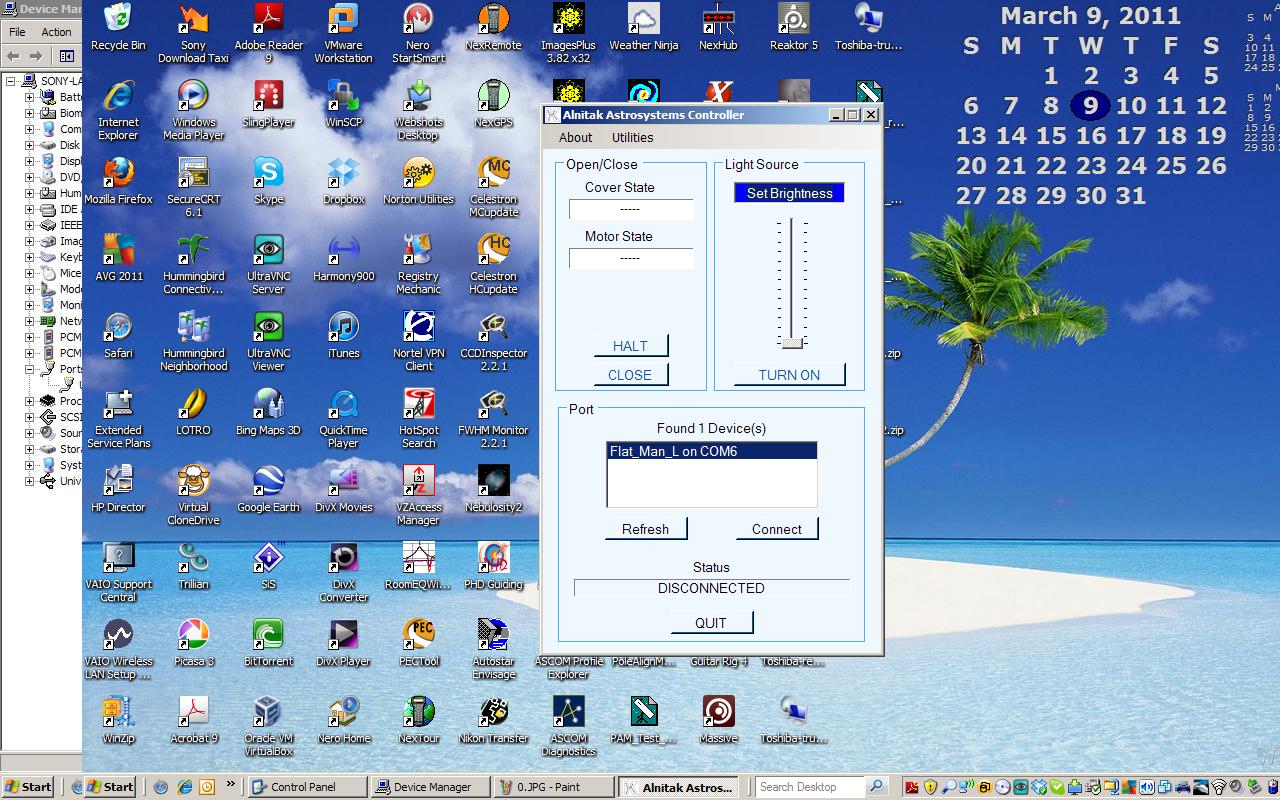Open Adobe Reader 9 shortcut
This screenshot has height=800, width=1280.
(268, 33)
